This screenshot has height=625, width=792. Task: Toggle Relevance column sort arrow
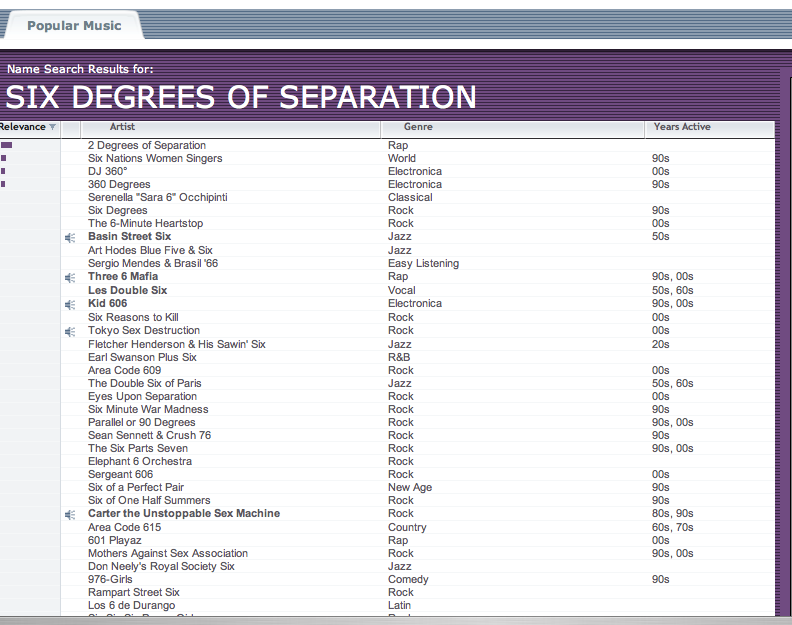52,127
